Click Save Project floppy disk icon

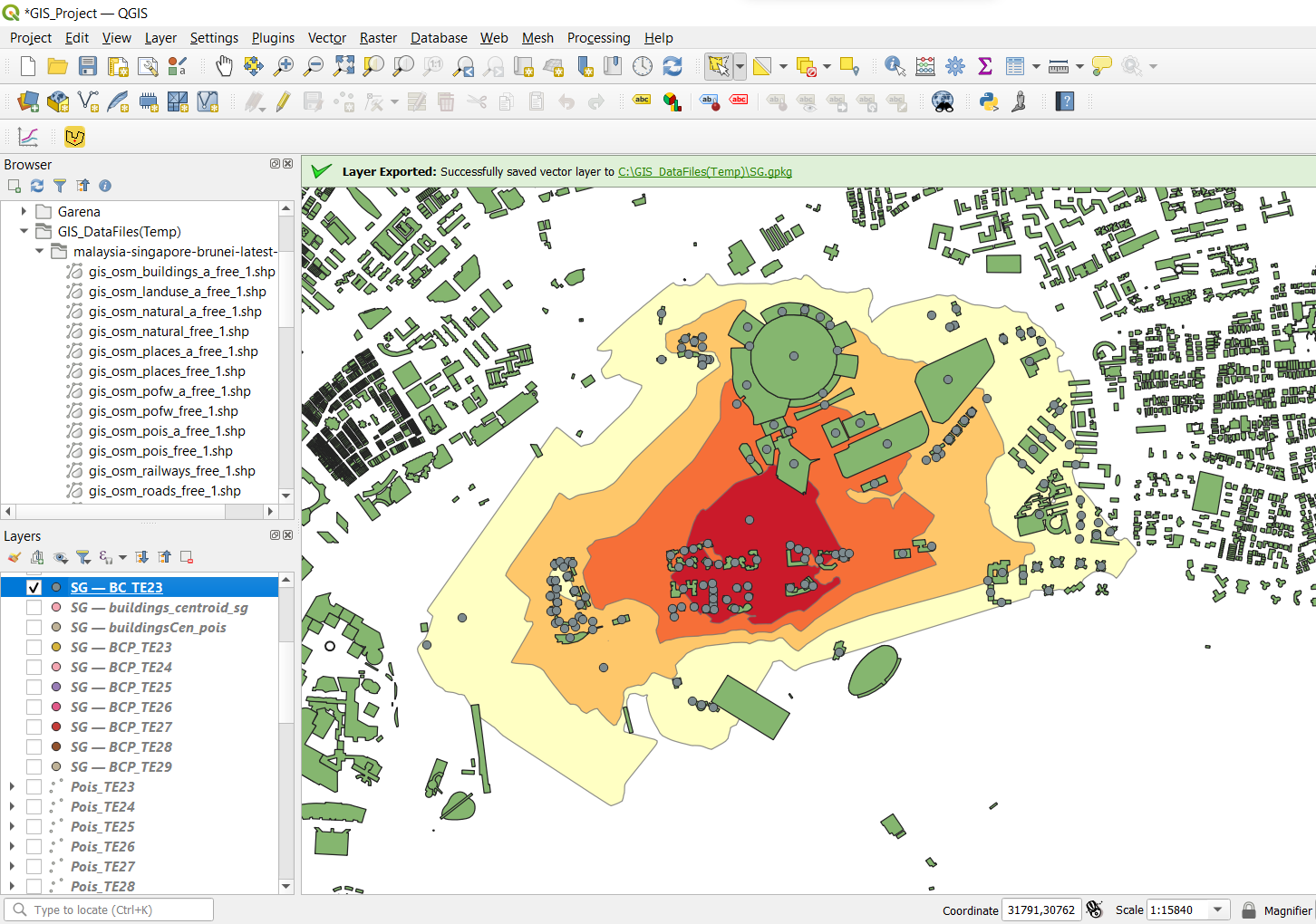88,66
